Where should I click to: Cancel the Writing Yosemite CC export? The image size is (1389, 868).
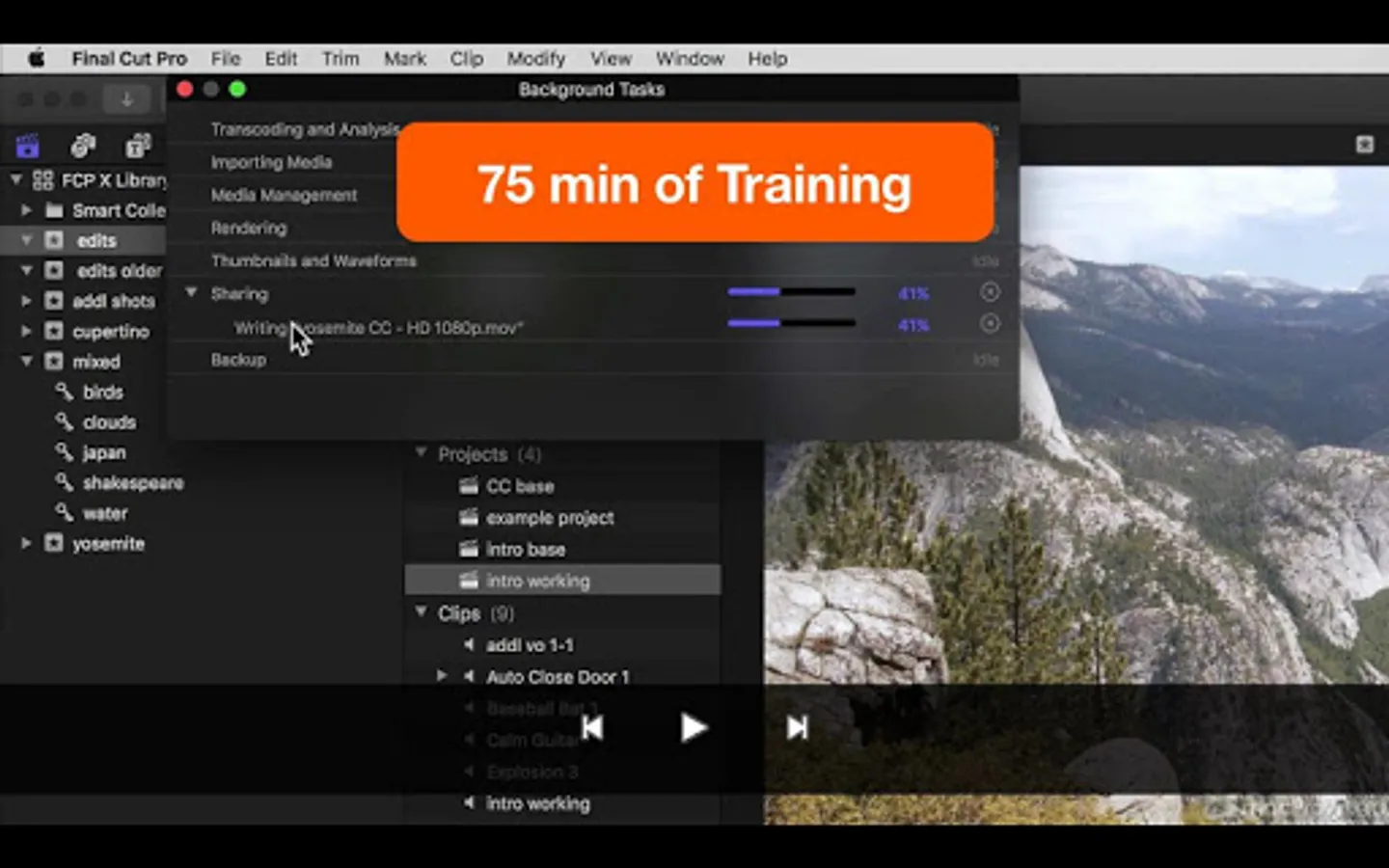pos(990,324)
